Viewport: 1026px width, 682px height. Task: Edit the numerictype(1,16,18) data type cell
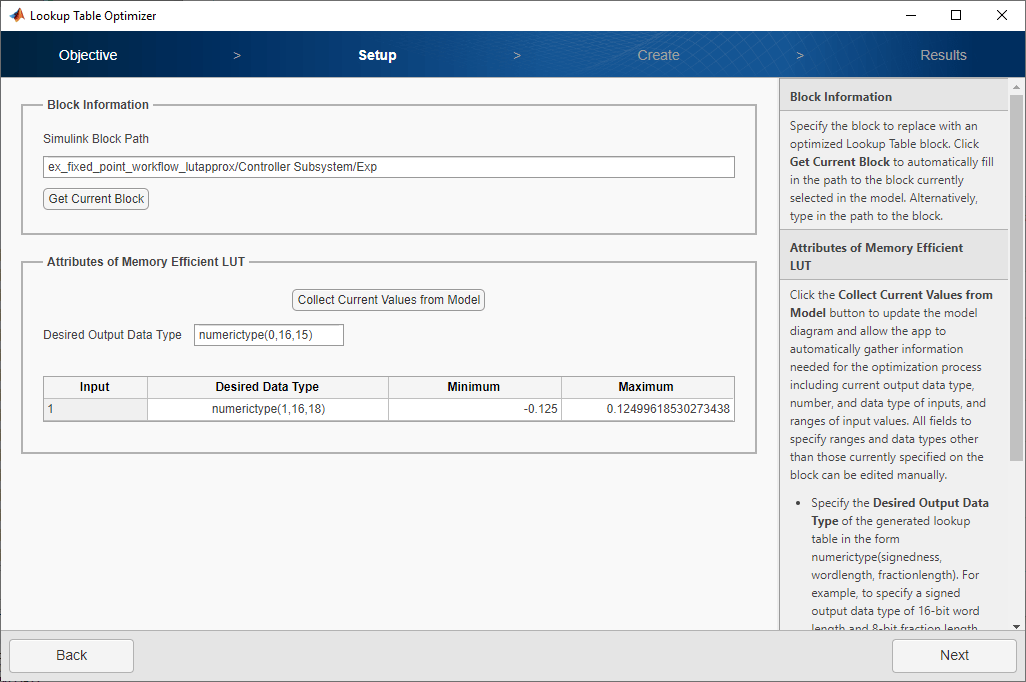click(x=268, y=409)
